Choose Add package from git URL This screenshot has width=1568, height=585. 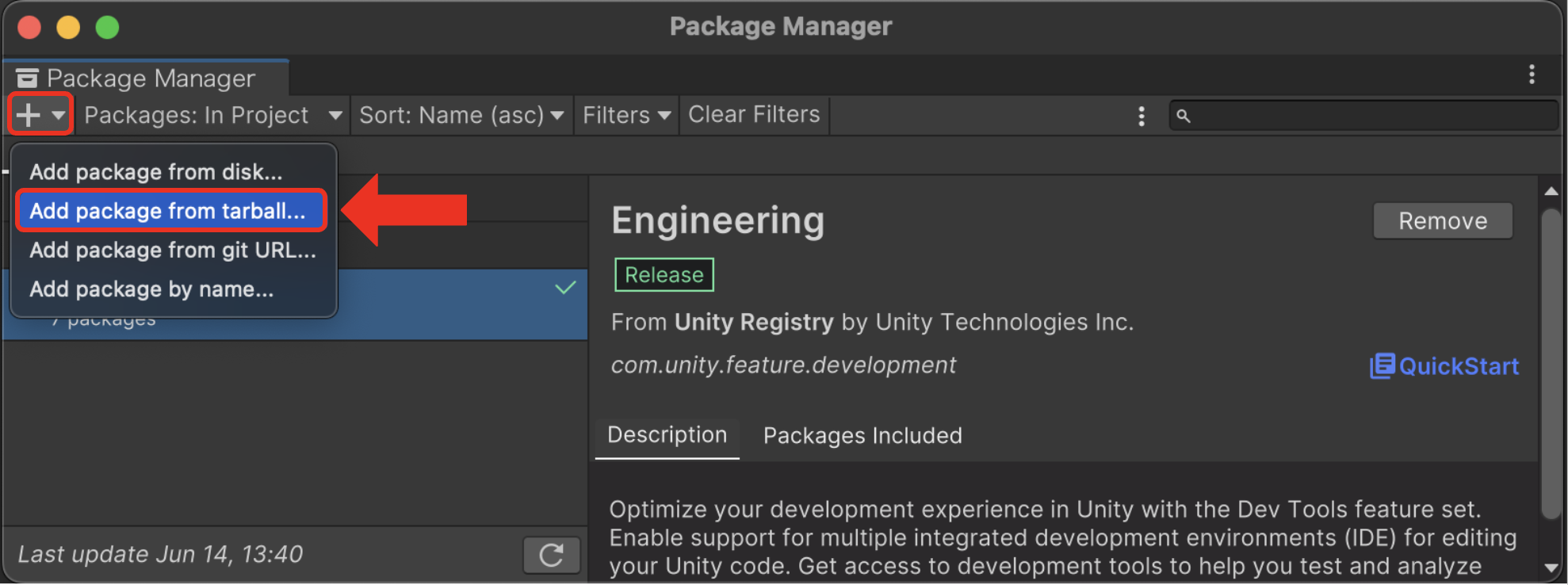(x=173, y=250)
